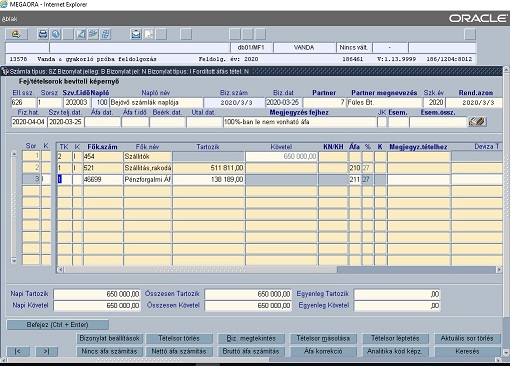Click the Biz.szám field 2020/3/3
The width and height of the screenshot is (510, 366).
[234, 102]
